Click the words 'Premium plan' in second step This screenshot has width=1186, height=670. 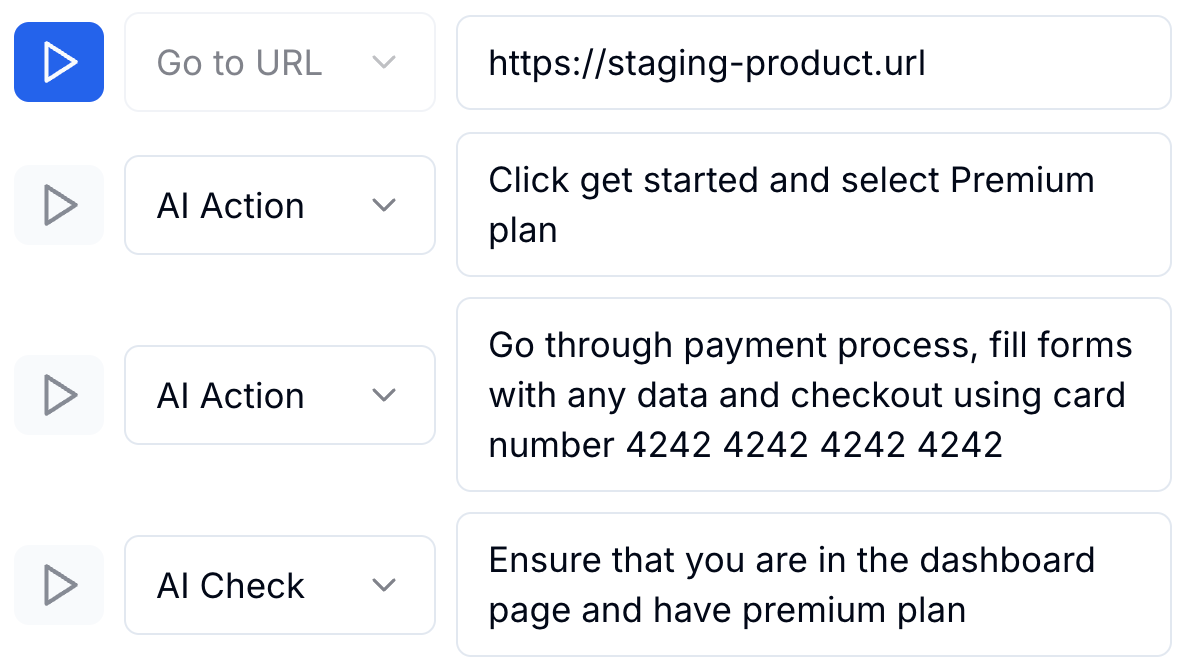coord(1022,181)
